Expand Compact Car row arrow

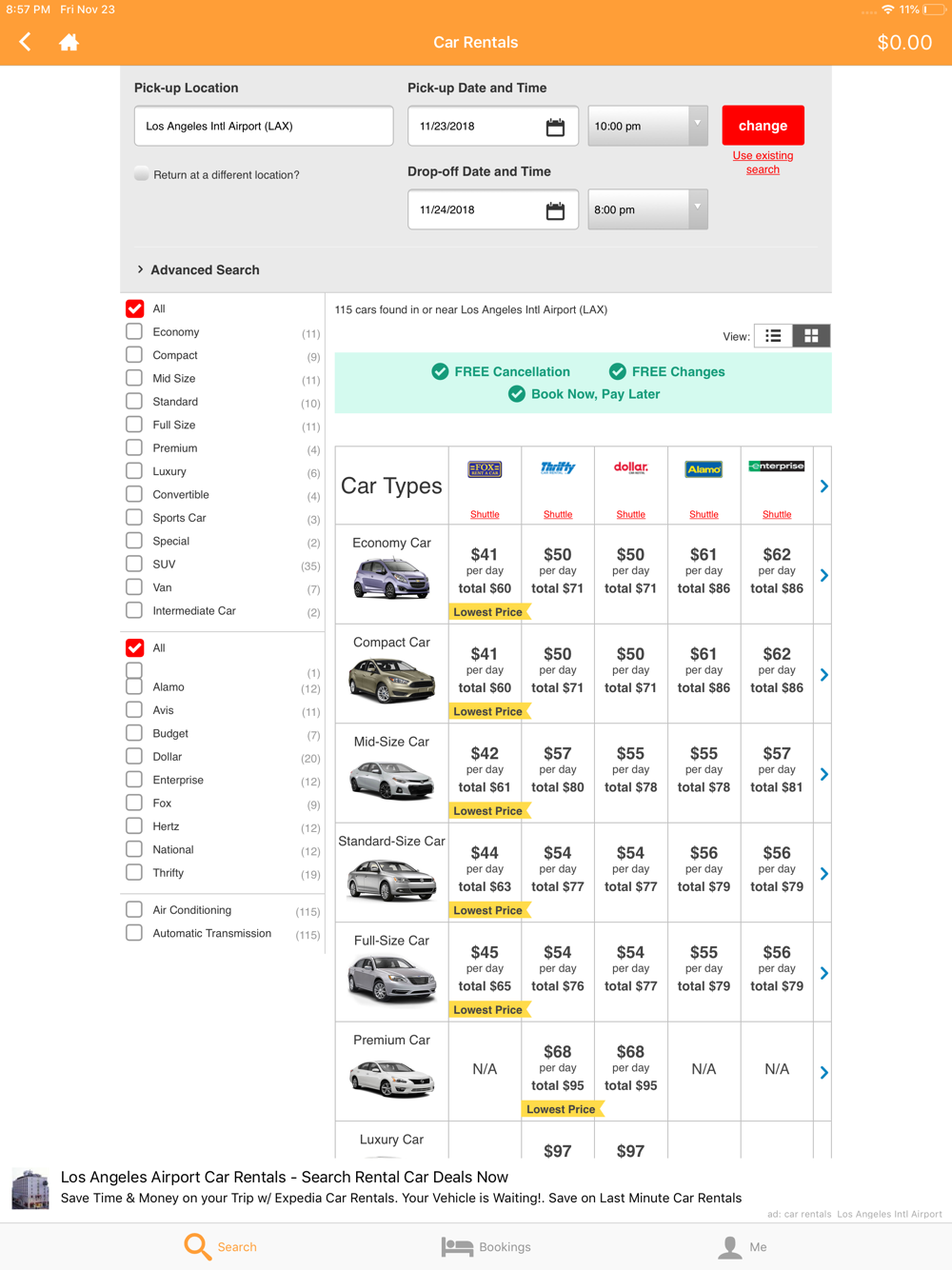[823, 675]
